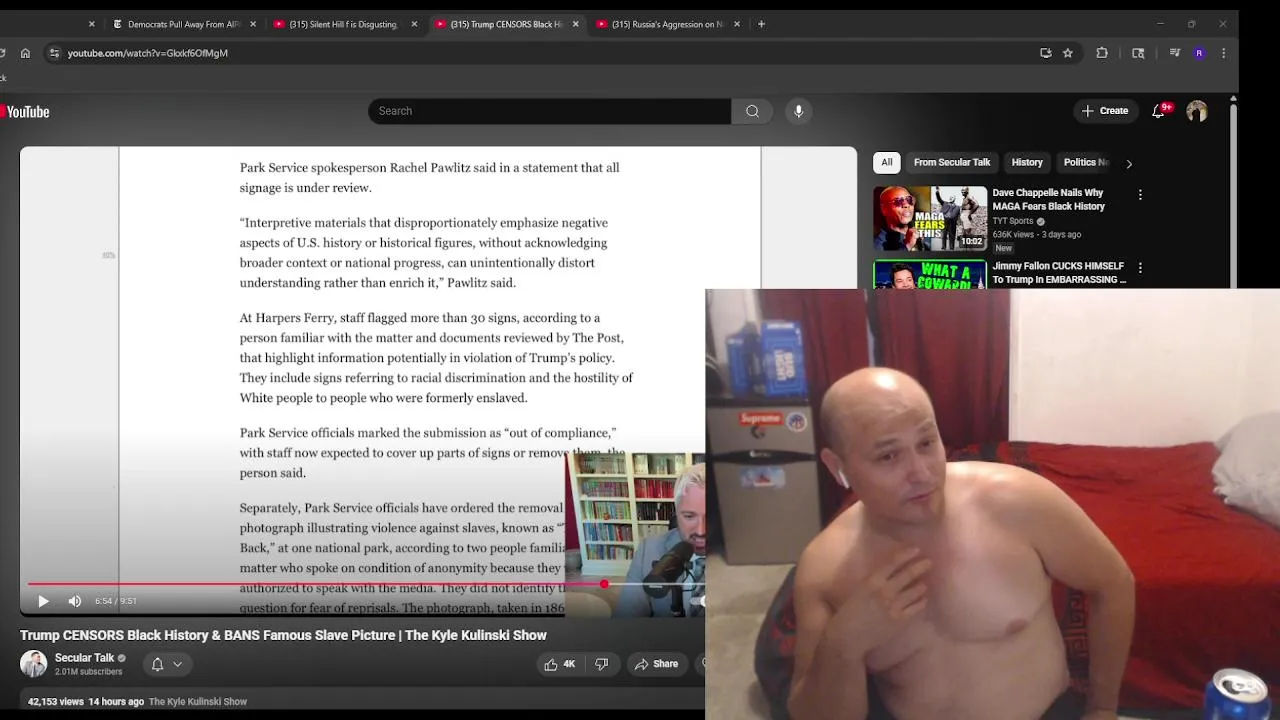1280x720 pixels.
Task: Click the browser Home icon
Action: [x=25, y=53]
